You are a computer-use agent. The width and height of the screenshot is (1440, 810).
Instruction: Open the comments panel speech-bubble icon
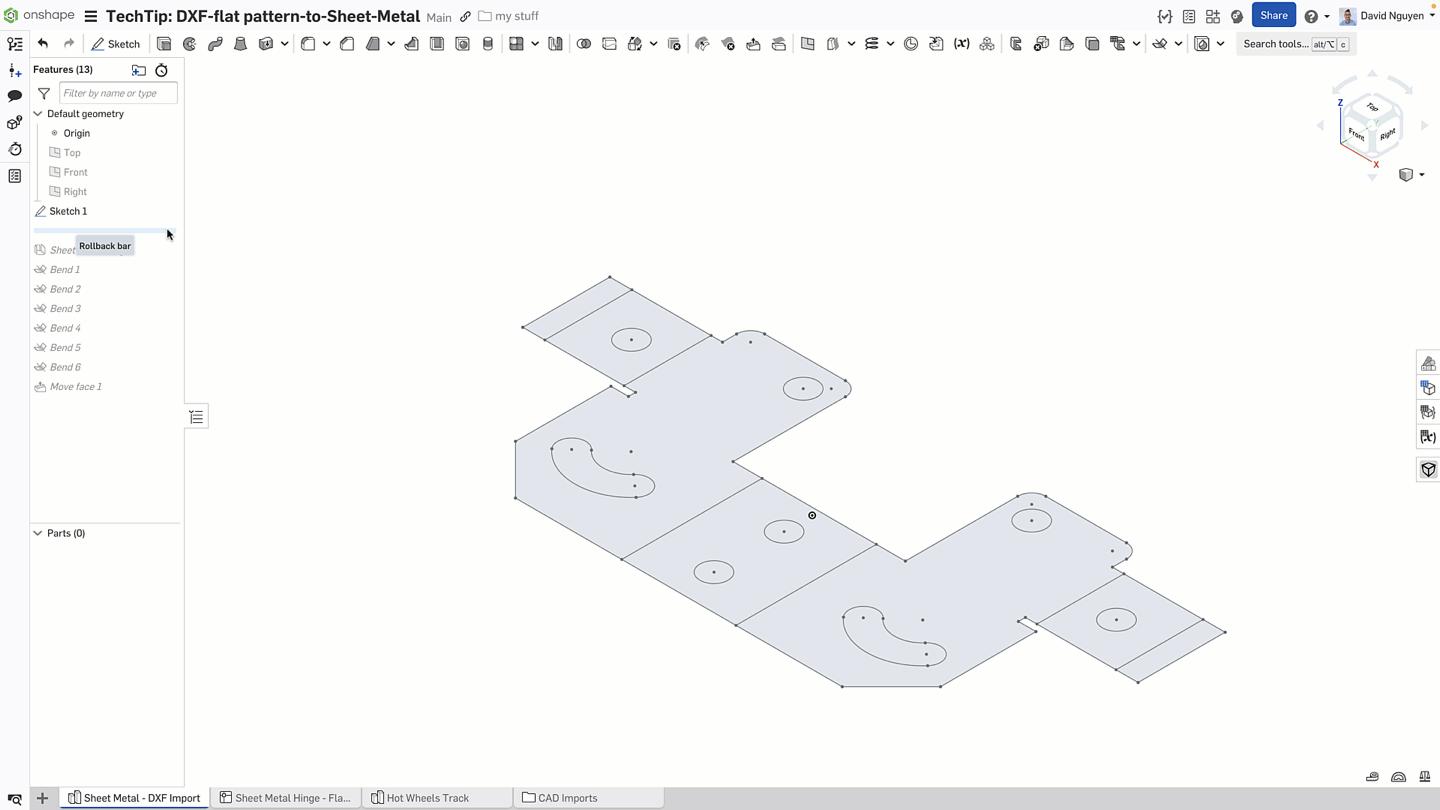(15, 96)
